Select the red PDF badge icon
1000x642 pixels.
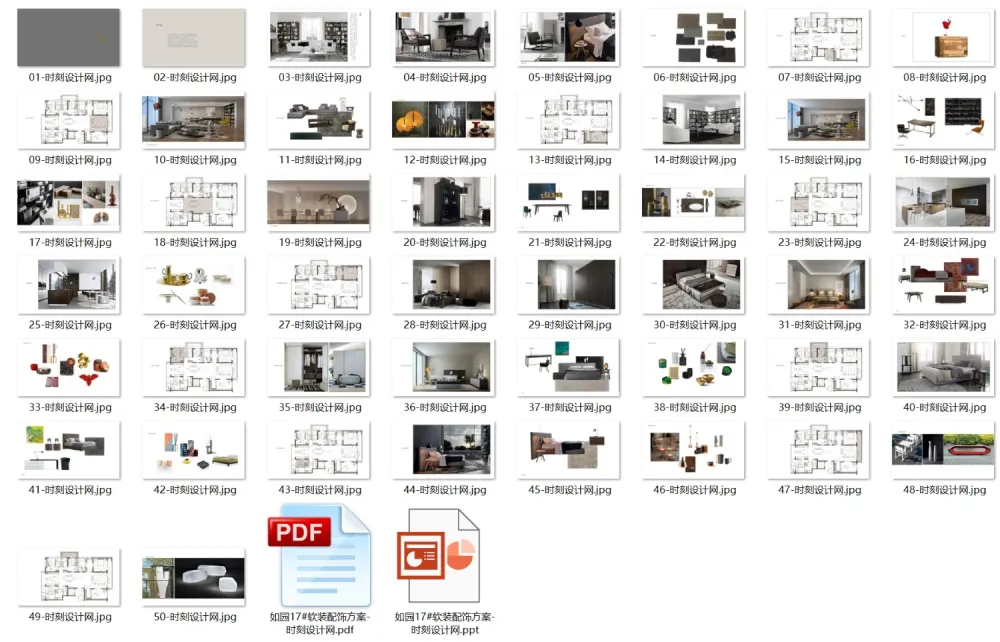point(298,531)
